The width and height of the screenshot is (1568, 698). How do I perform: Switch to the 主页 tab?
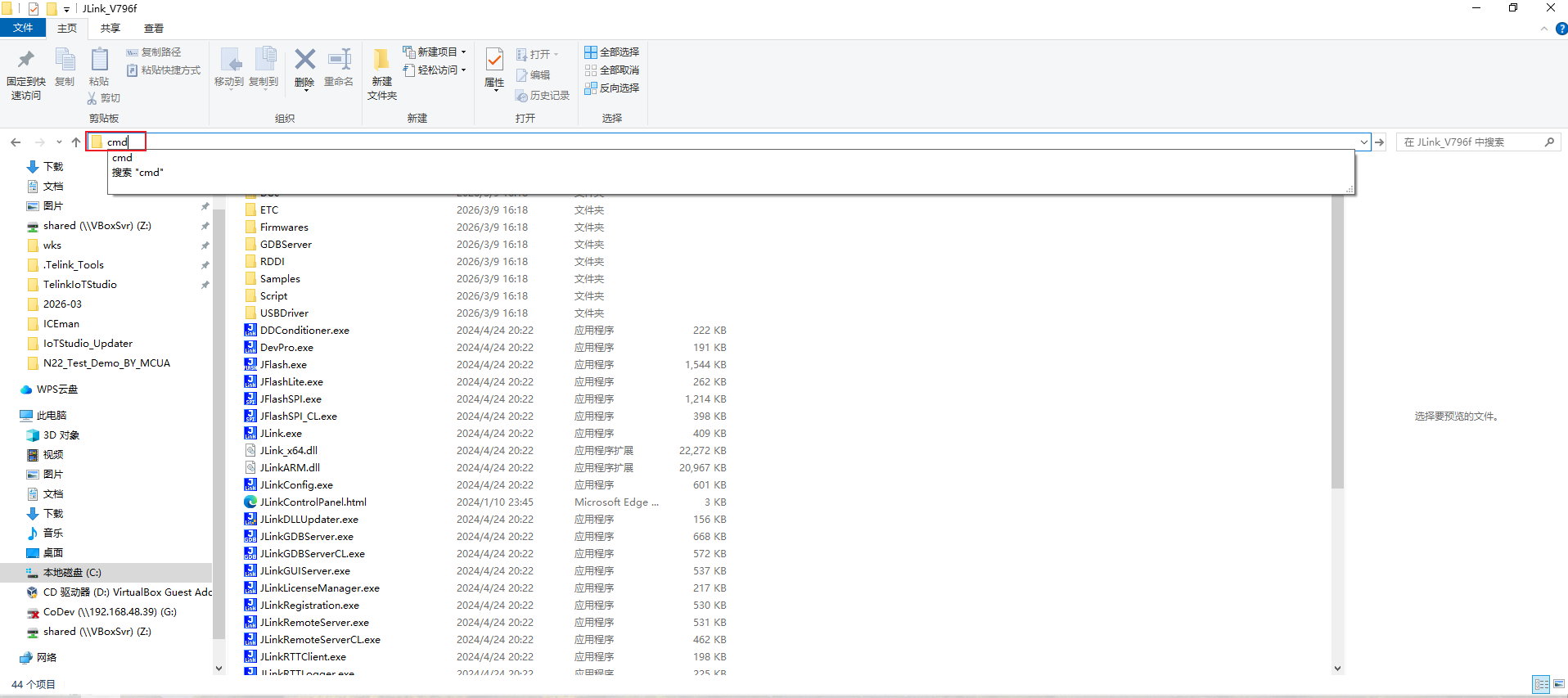click(67, 29)
